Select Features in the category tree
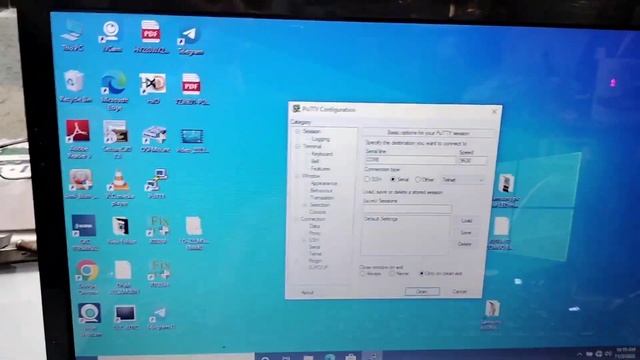This screenshot has height=360, width=640. (x=320, y=169)
